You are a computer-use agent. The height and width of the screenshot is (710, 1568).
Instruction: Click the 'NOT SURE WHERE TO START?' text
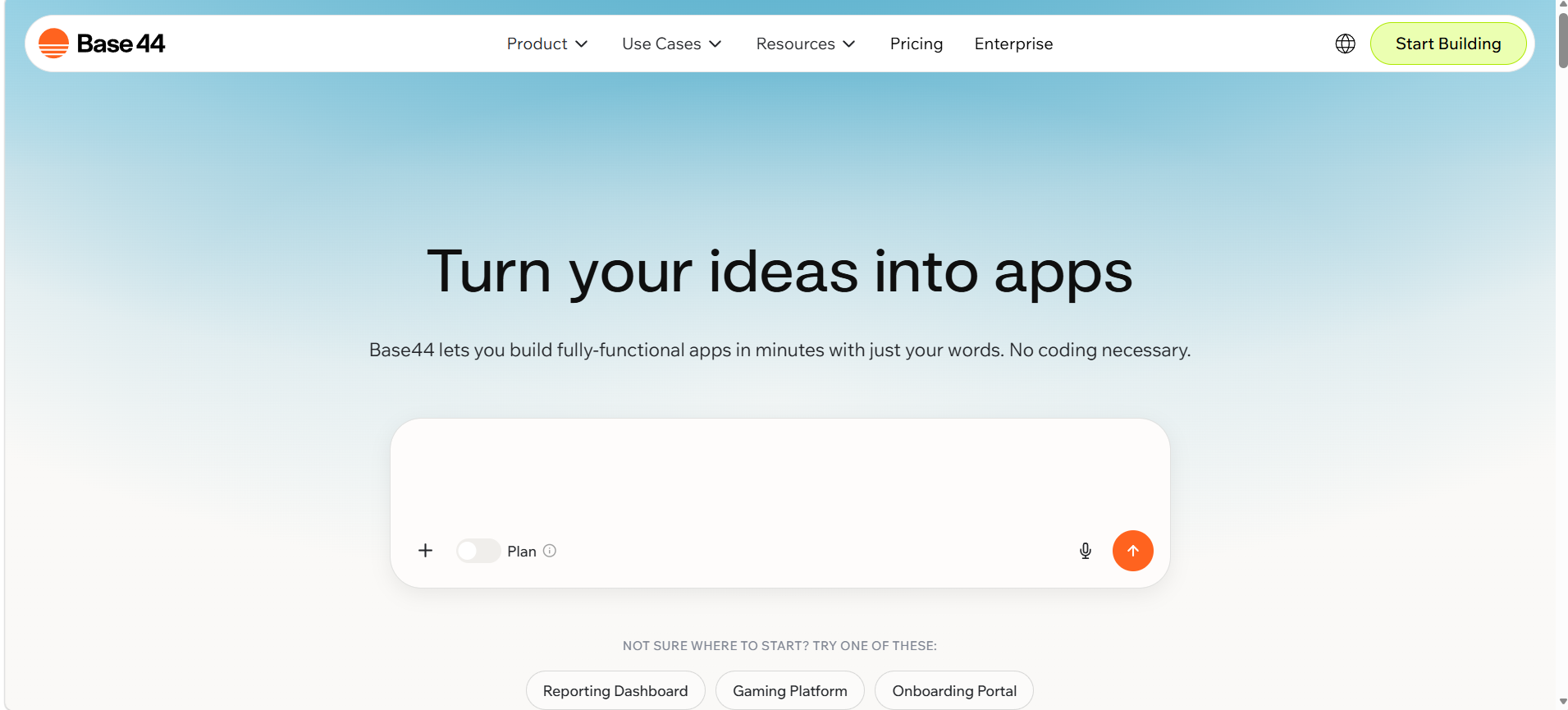(x=715, y=646)
